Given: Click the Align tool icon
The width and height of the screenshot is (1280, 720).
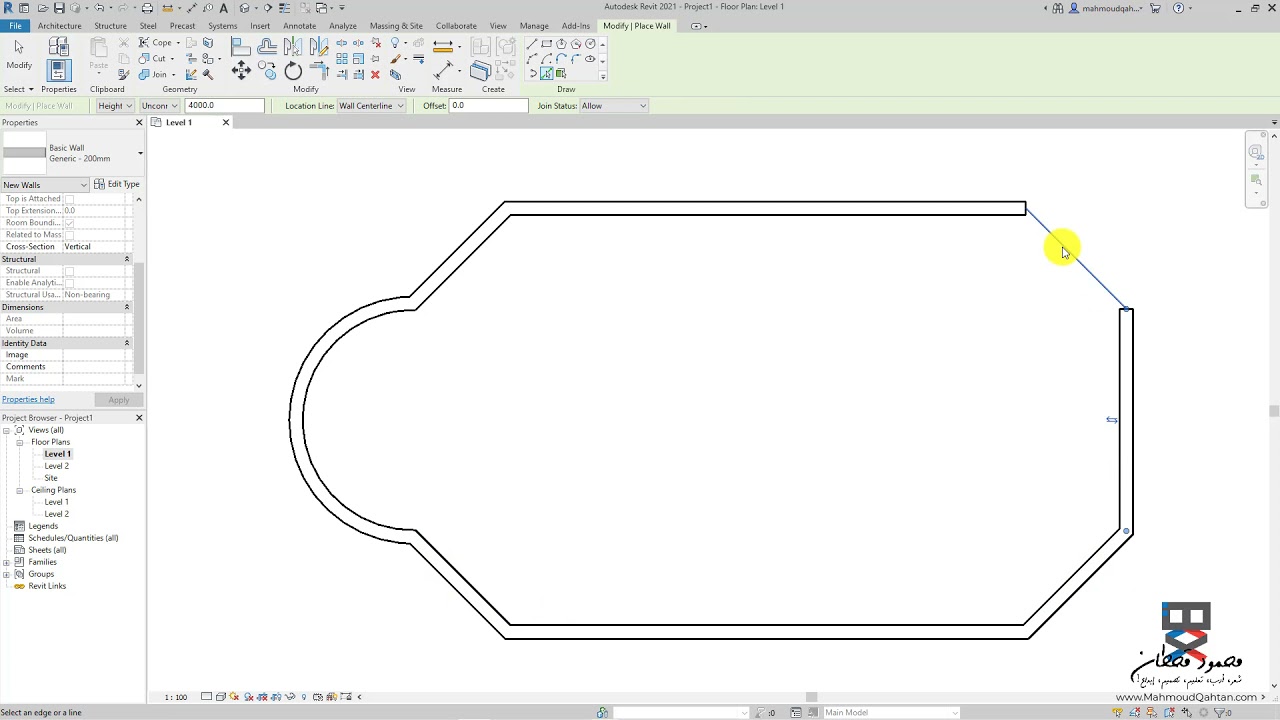Looking at the screenshot, I should [241, 46].
